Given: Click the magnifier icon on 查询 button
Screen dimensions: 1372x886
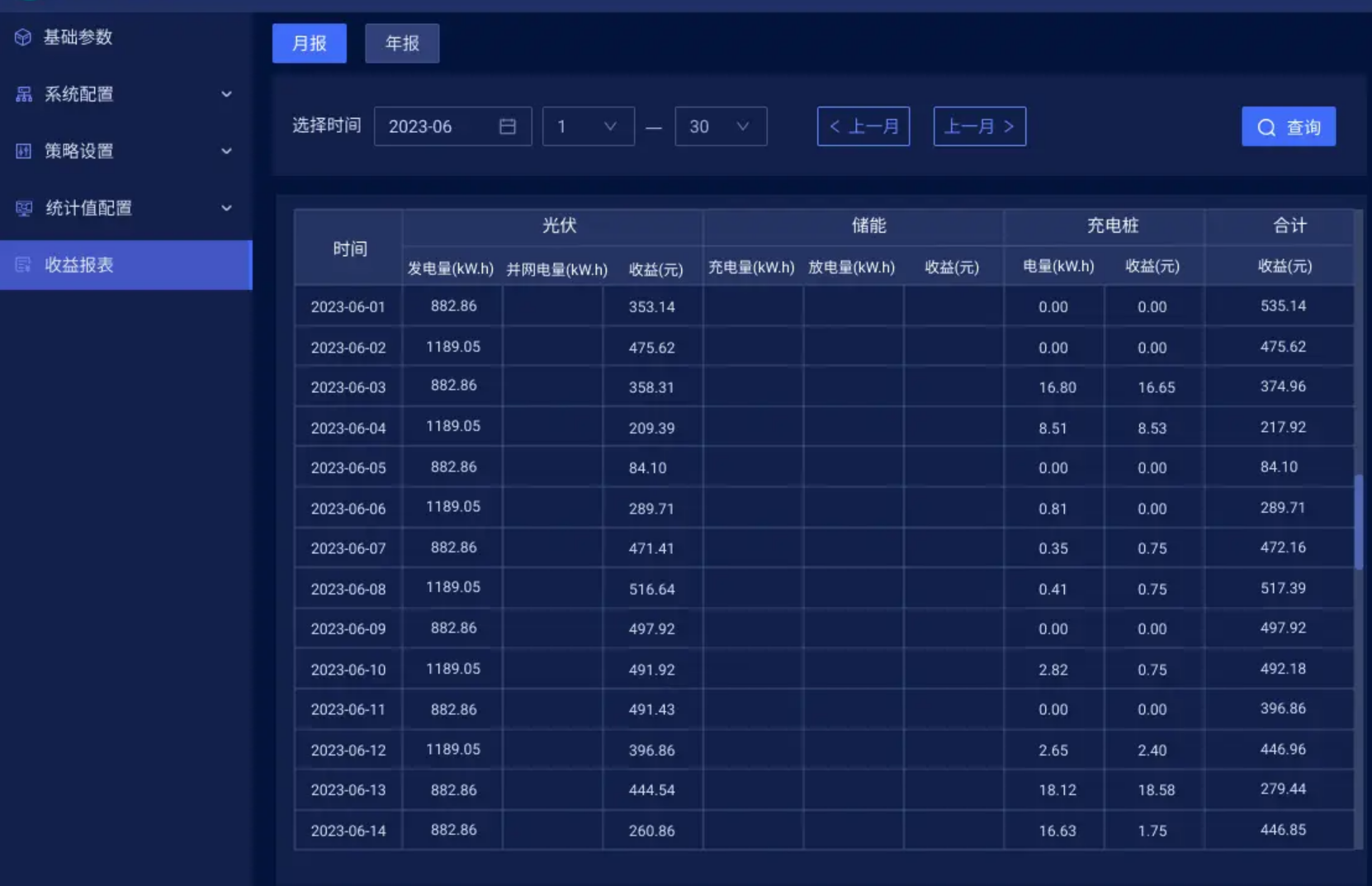Looking at the screenshot, I should [1266, 126].
